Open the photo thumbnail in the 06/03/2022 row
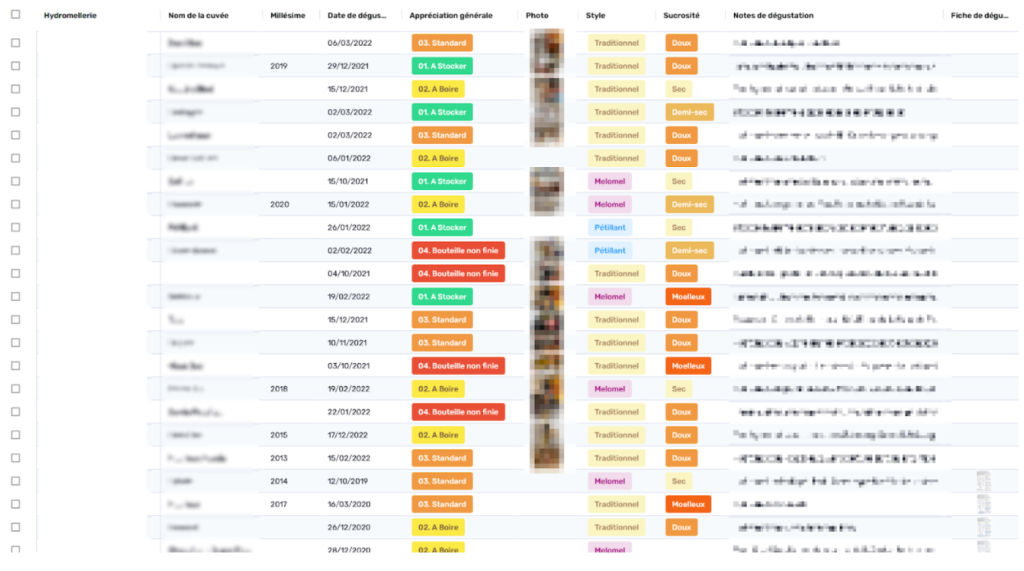The width and height of the screenshot is (1024, 571). click(x=546, y=44)
